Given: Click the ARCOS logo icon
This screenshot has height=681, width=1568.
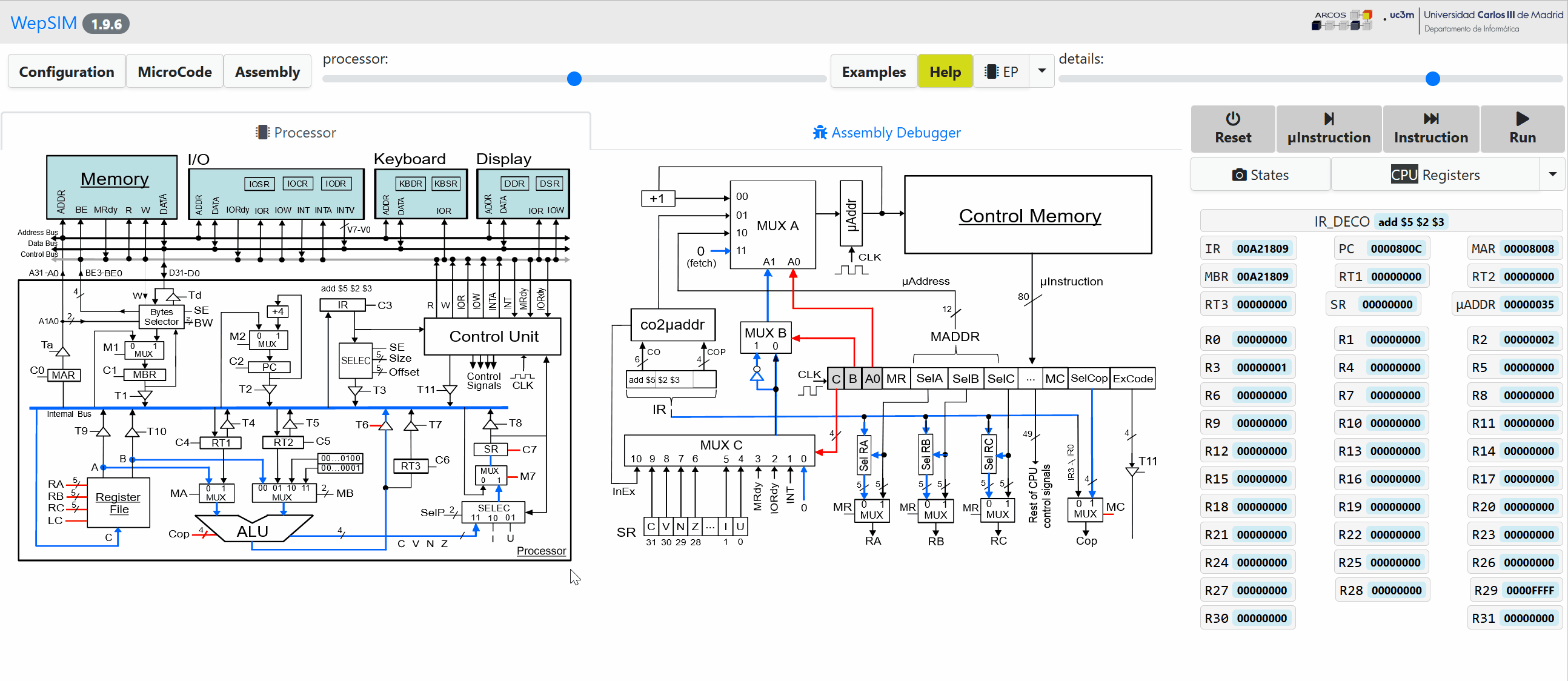Looking at the screenshot, I should 1342,20.
